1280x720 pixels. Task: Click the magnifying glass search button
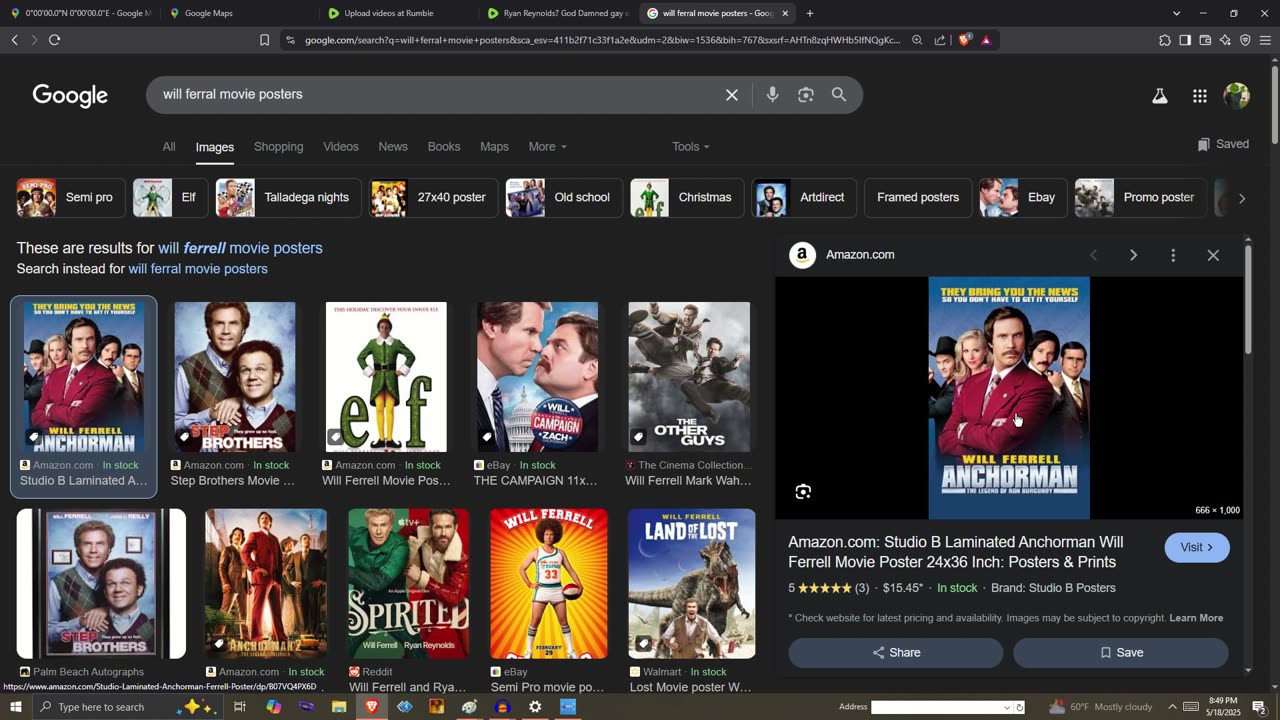[839, 95]
